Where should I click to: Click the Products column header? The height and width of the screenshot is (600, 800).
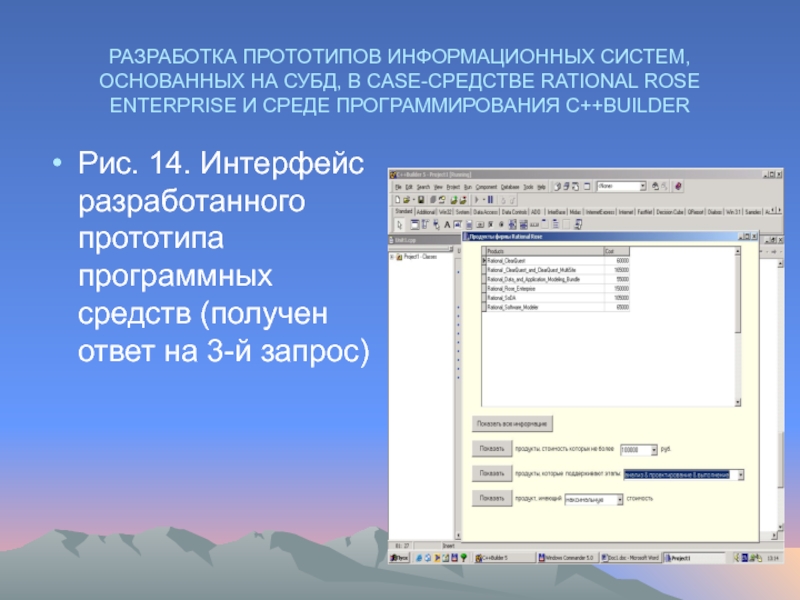point(544,251)
